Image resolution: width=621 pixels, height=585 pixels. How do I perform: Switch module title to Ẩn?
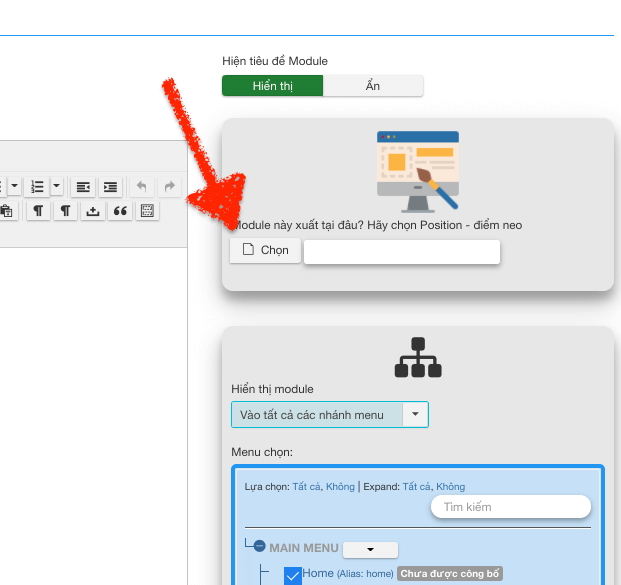(x=373, y=86)
